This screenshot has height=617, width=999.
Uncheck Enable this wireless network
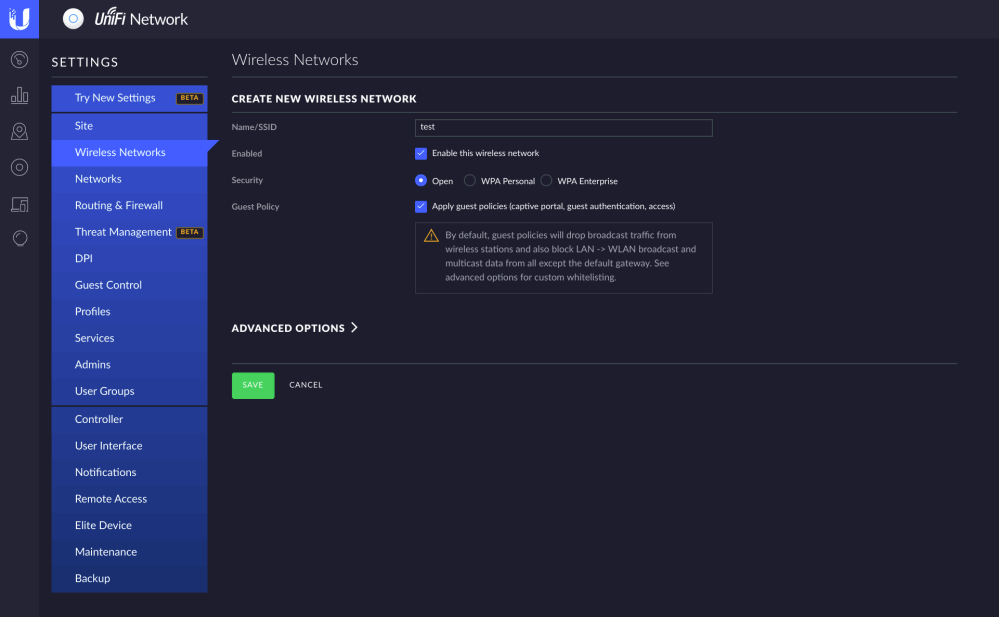tap(421, 154)
